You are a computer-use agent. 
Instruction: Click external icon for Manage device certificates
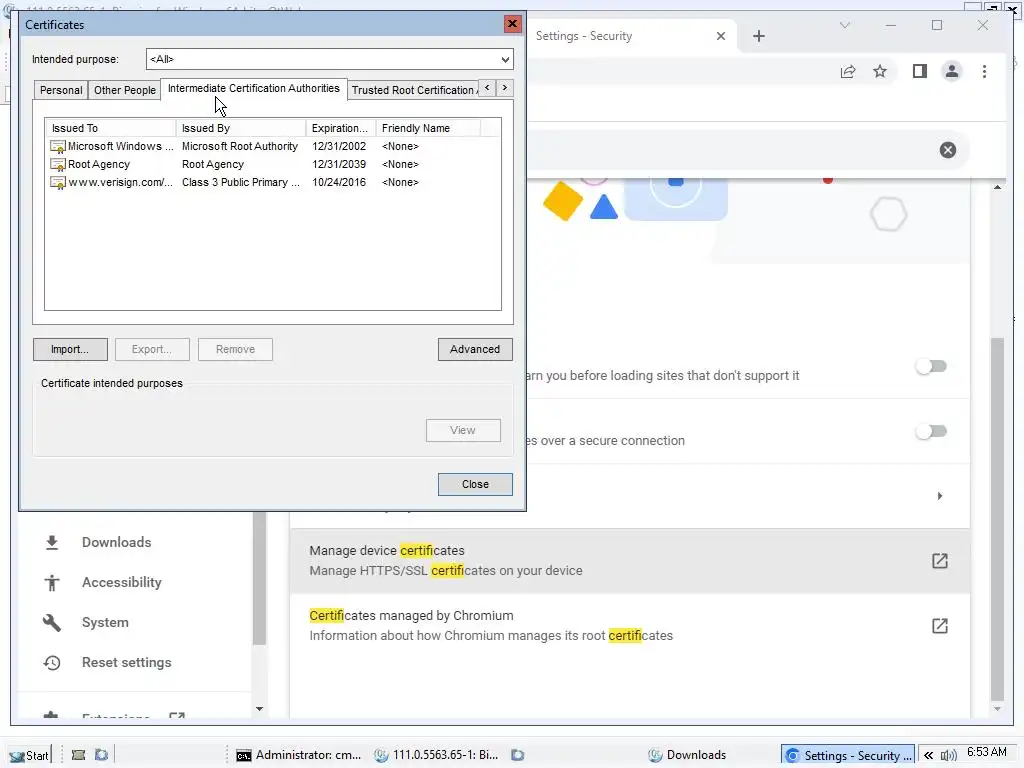click(x=940, y=561)
